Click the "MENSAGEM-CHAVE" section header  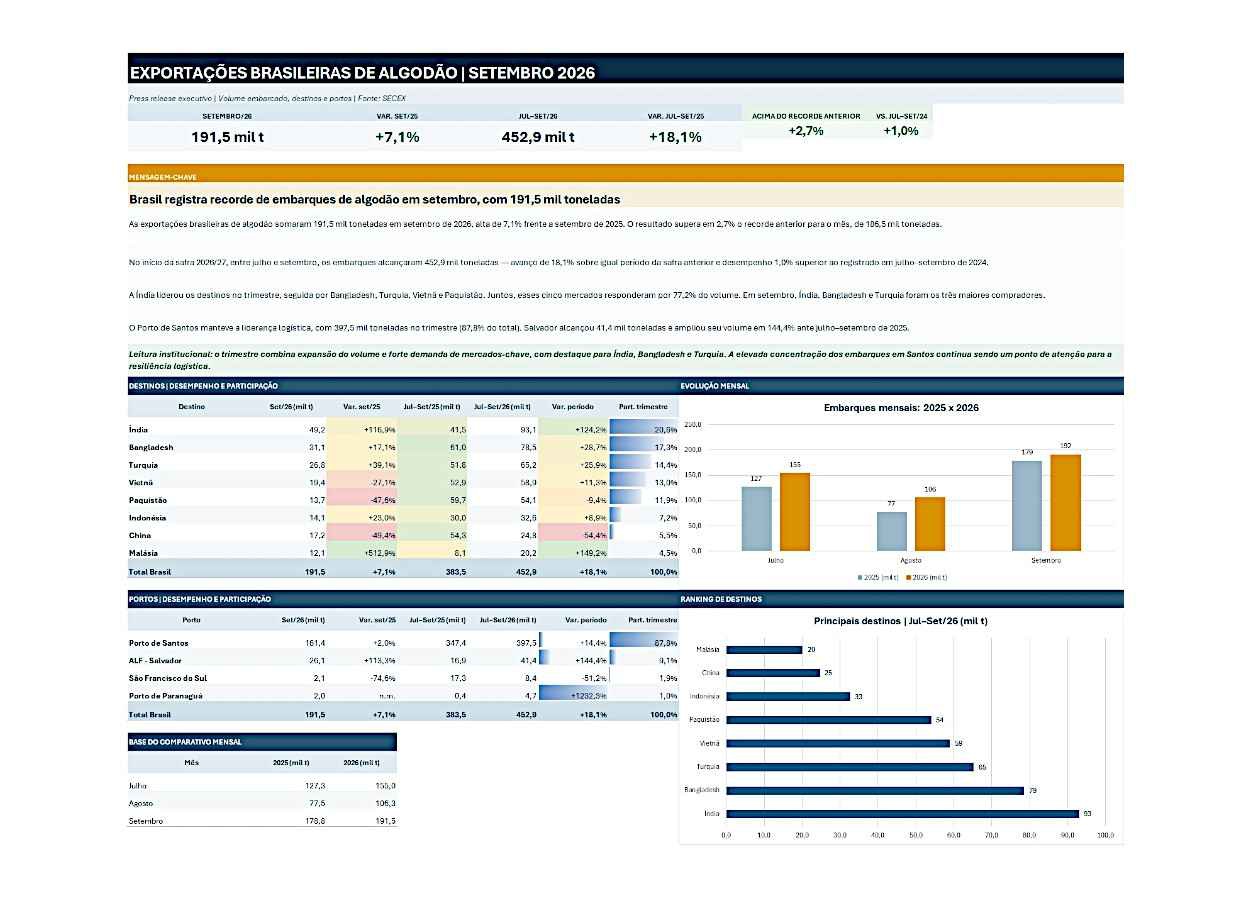coord(625,173)
